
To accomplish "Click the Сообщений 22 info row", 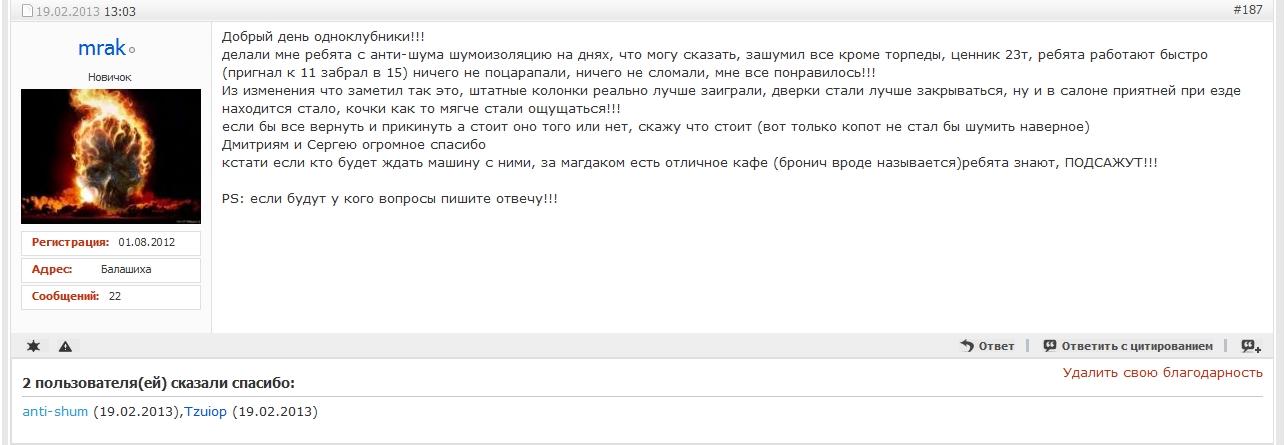I will click(x=111, y=297).
